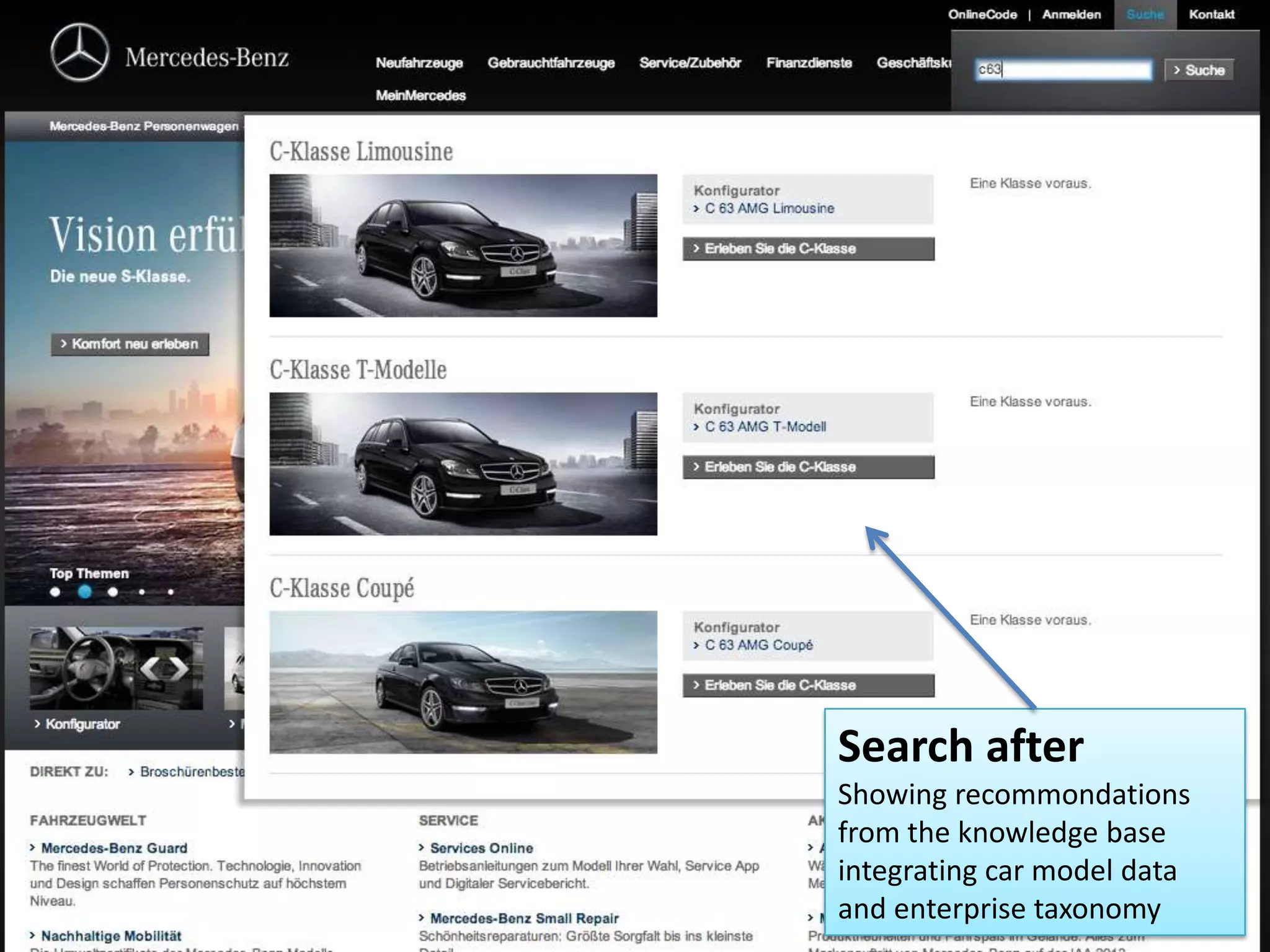
Task: Open the Kontakt link
Action: click(1211, 14)
